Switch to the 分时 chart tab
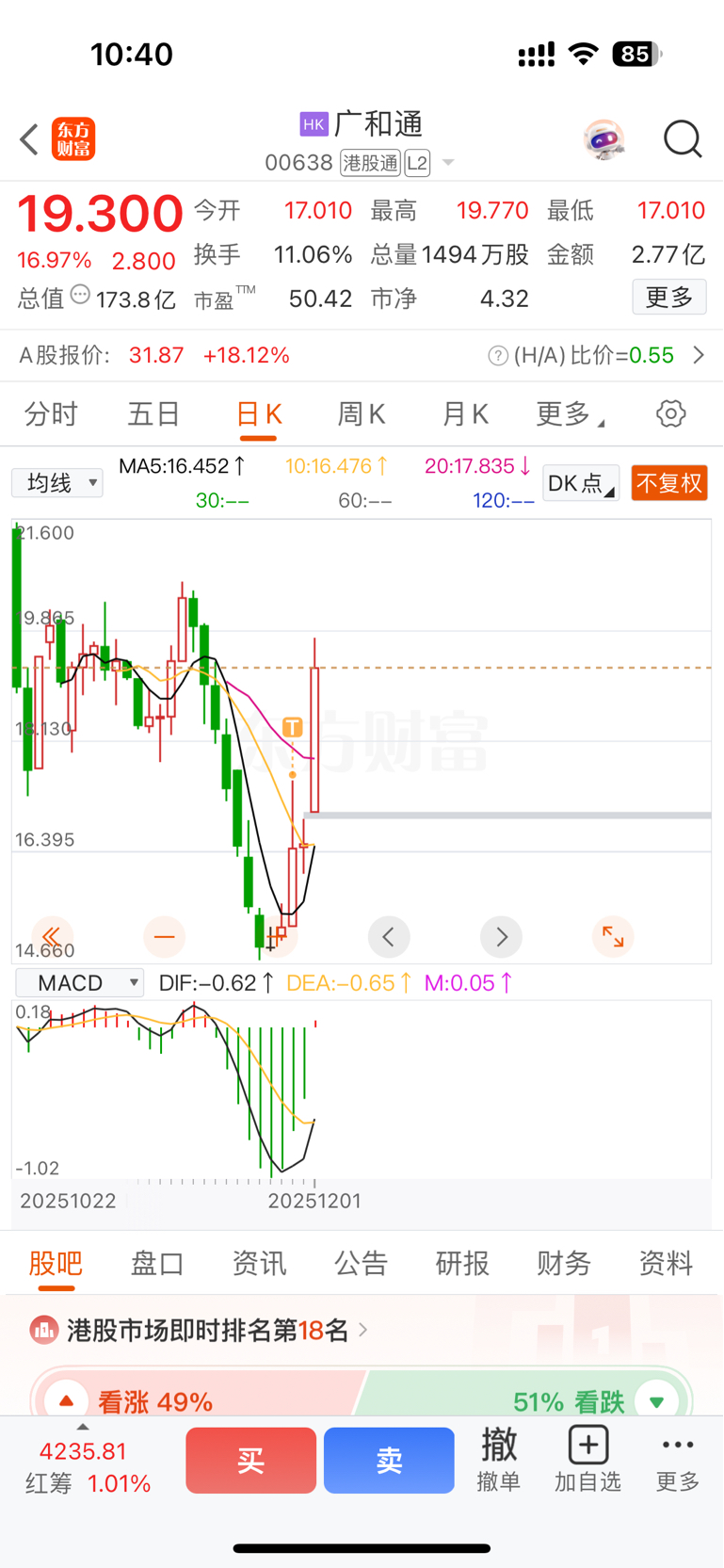 click(x=51, y=414)
